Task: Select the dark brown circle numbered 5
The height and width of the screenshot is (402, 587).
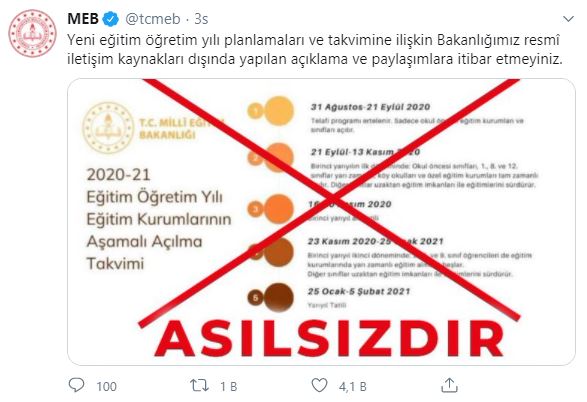Action: click(256, 298)
